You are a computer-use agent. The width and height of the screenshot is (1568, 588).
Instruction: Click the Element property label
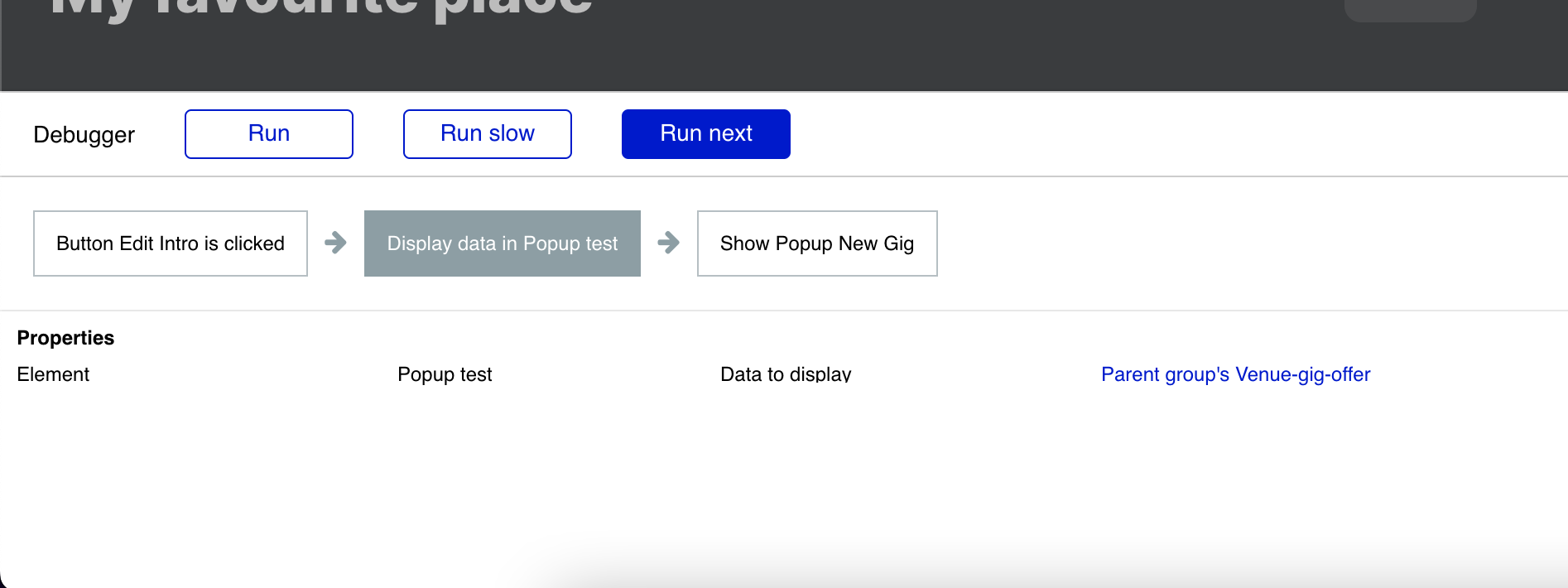[x=53, y=374]
